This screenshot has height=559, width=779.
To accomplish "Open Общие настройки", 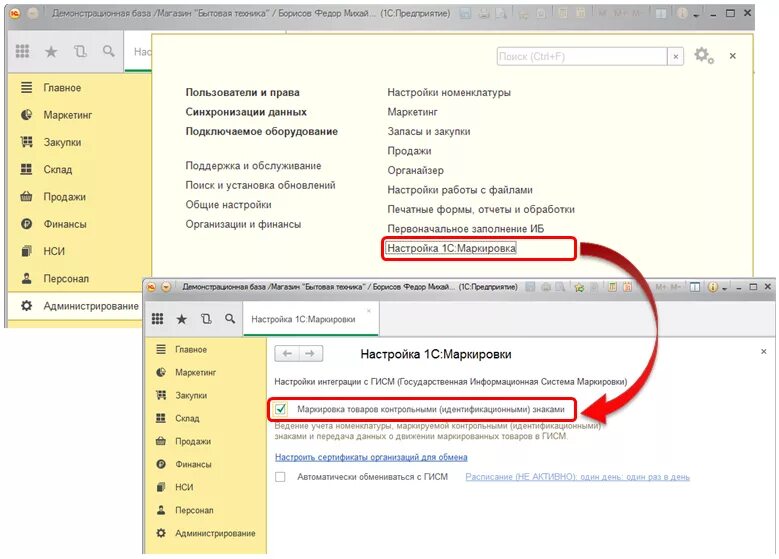I will (229, 204).
